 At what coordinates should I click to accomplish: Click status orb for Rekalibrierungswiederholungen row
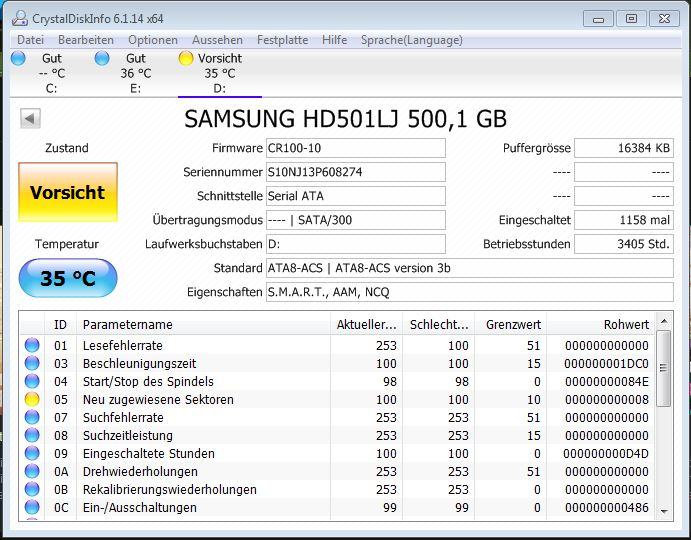tap(32, 489)
